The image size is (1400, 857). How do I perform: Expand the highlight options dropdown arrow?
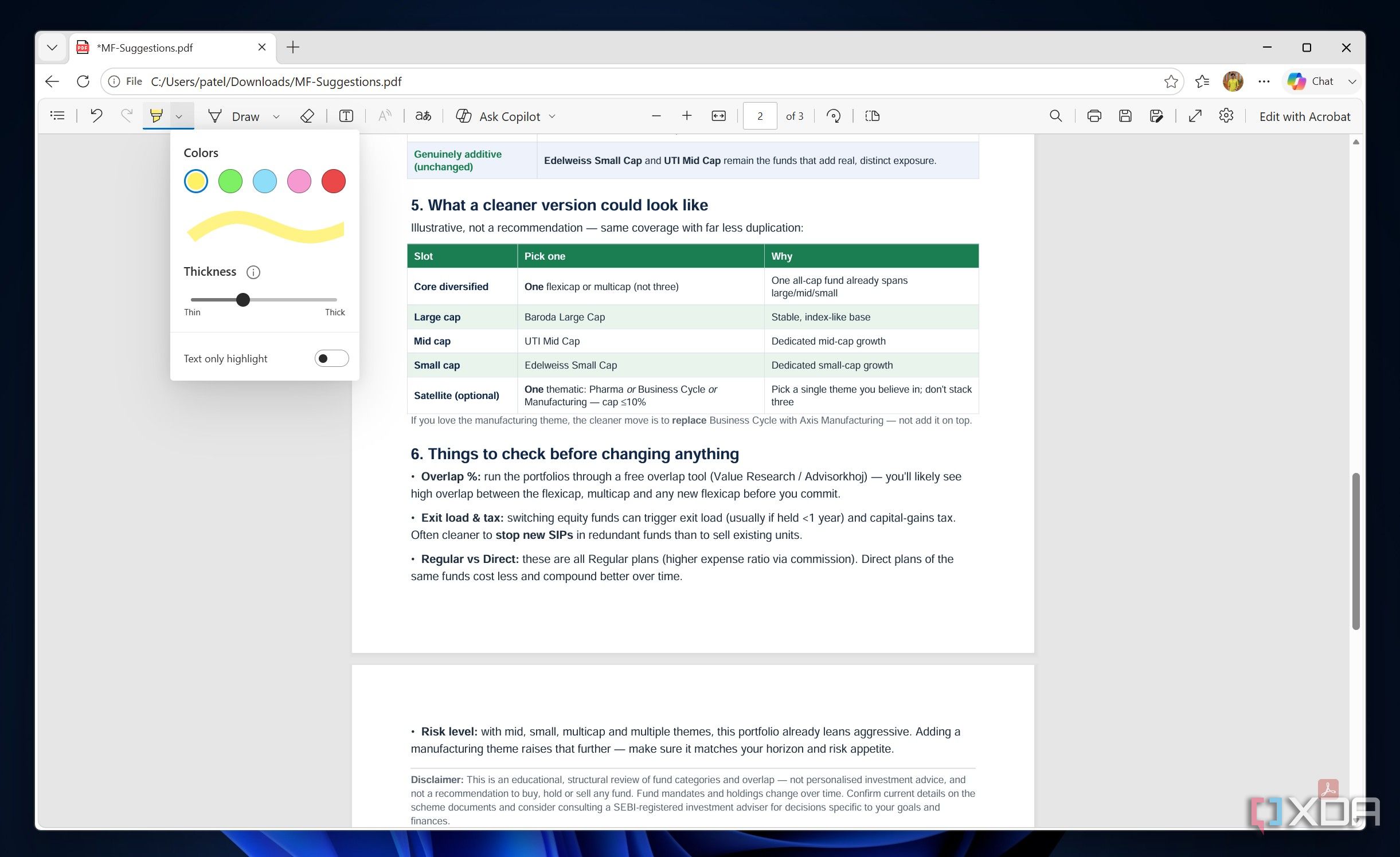point(179,116)
